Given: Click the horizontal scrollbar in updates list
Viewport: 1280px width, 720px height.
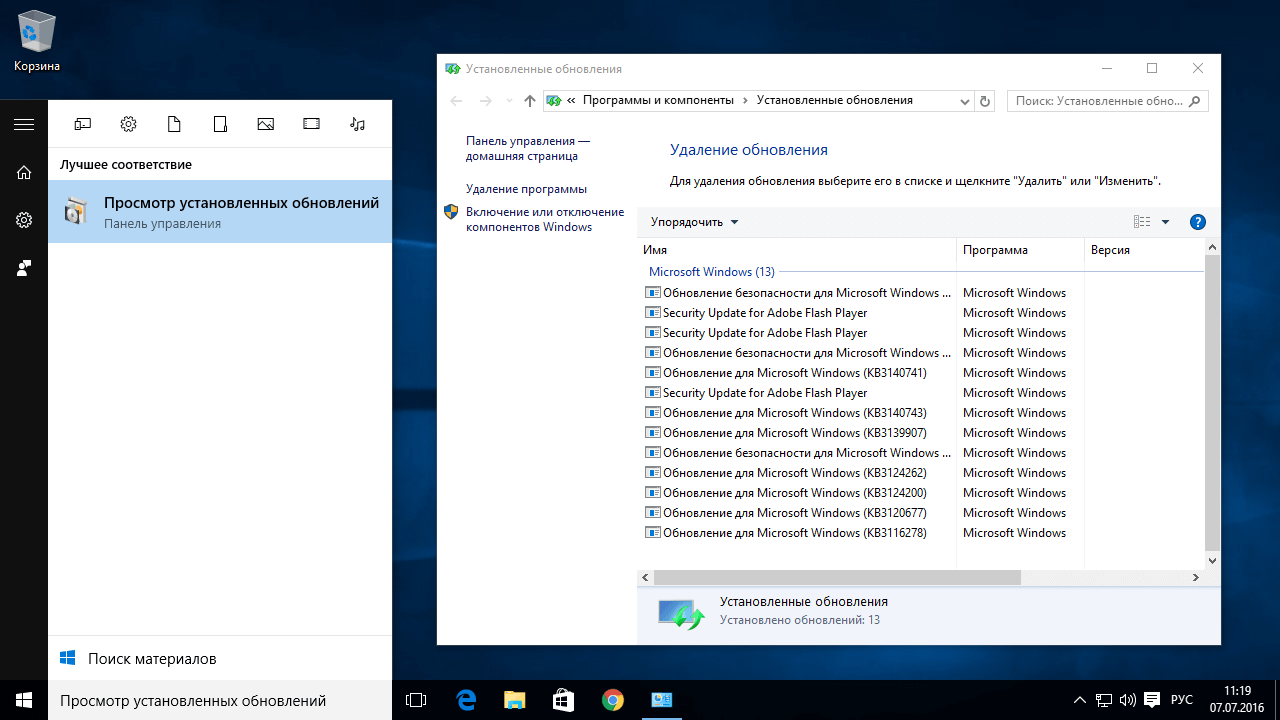Looking at the screenshot, I should click(837, 577).
